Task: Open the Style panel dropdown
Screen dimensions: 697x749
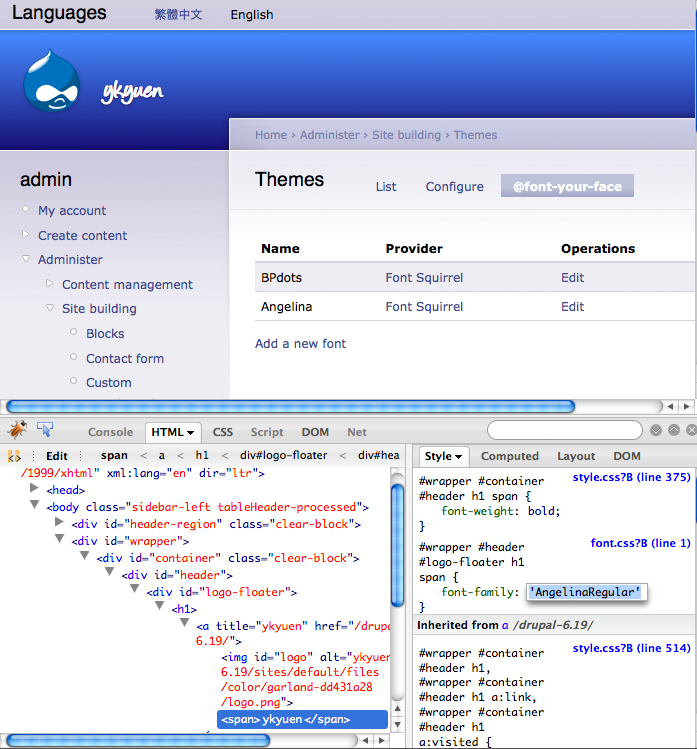Action: [x=444, y=456]
